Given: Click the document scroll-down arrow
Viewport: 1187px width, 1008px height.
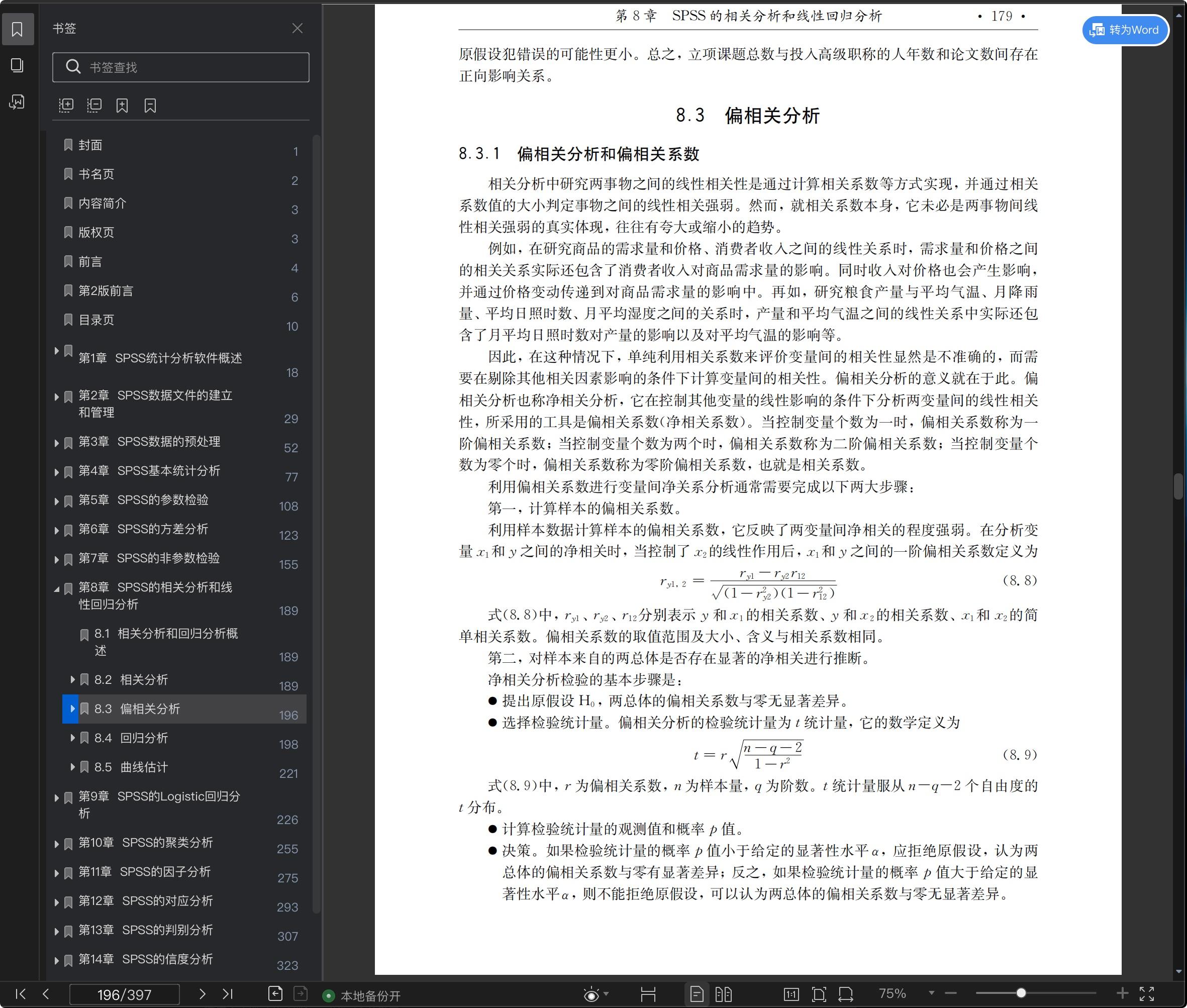Looking at the screenshot, I should (1179, 971).
